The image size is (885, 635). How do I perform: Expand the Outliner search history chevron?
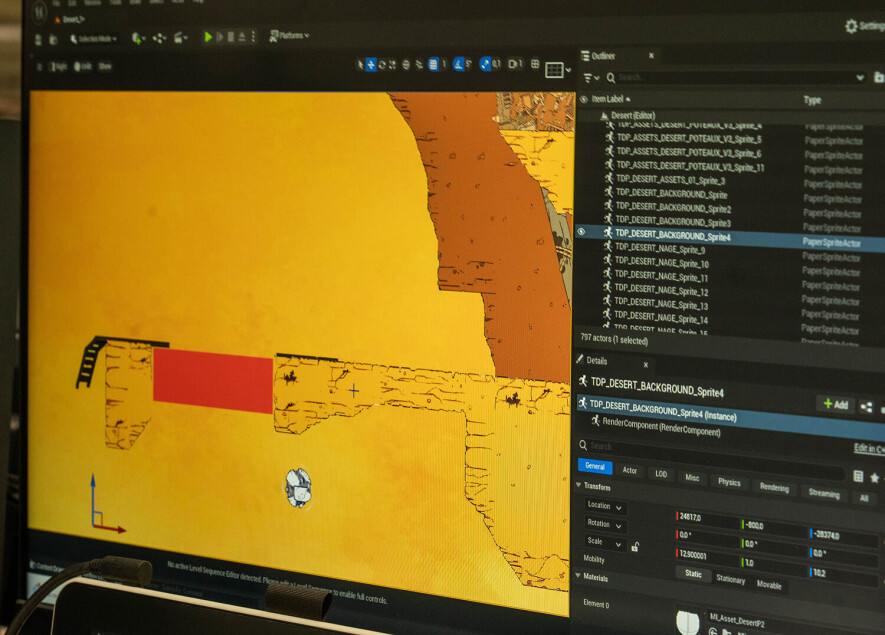click(860, 77)
